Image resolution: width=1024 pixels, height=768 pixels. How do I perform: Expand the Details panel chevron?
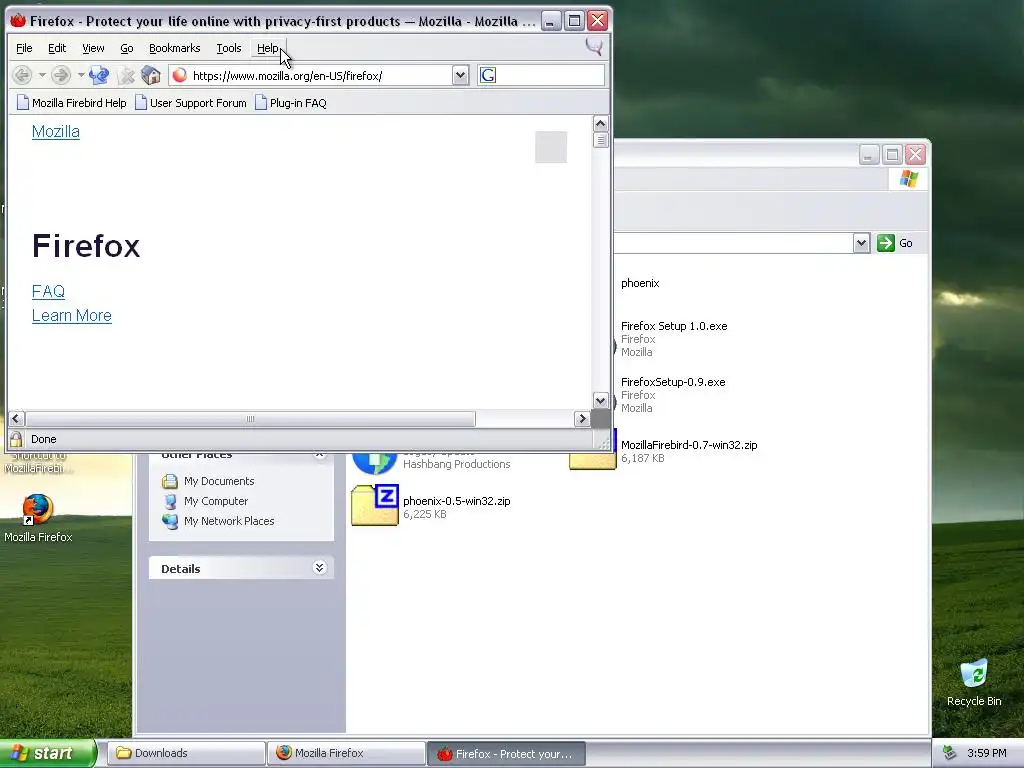coord(319,568)
